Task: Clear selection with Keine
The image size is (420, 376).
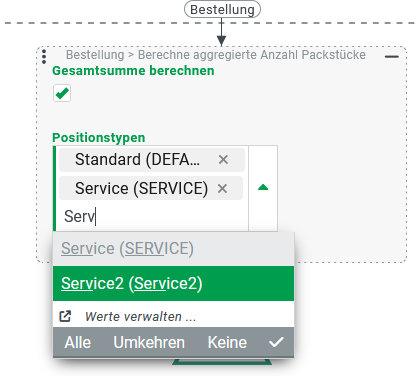Action: [x=227, y=342]
